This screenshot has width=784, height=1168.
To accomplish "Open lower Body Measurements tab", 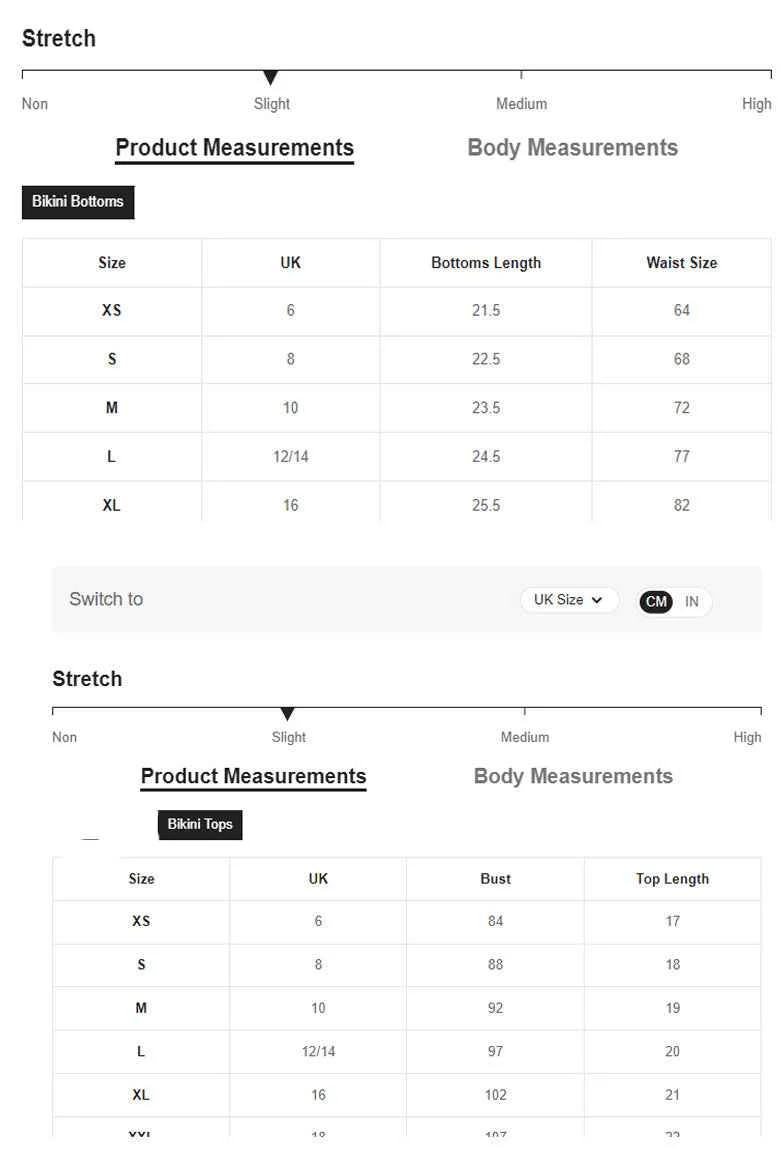I will (573, 776).
